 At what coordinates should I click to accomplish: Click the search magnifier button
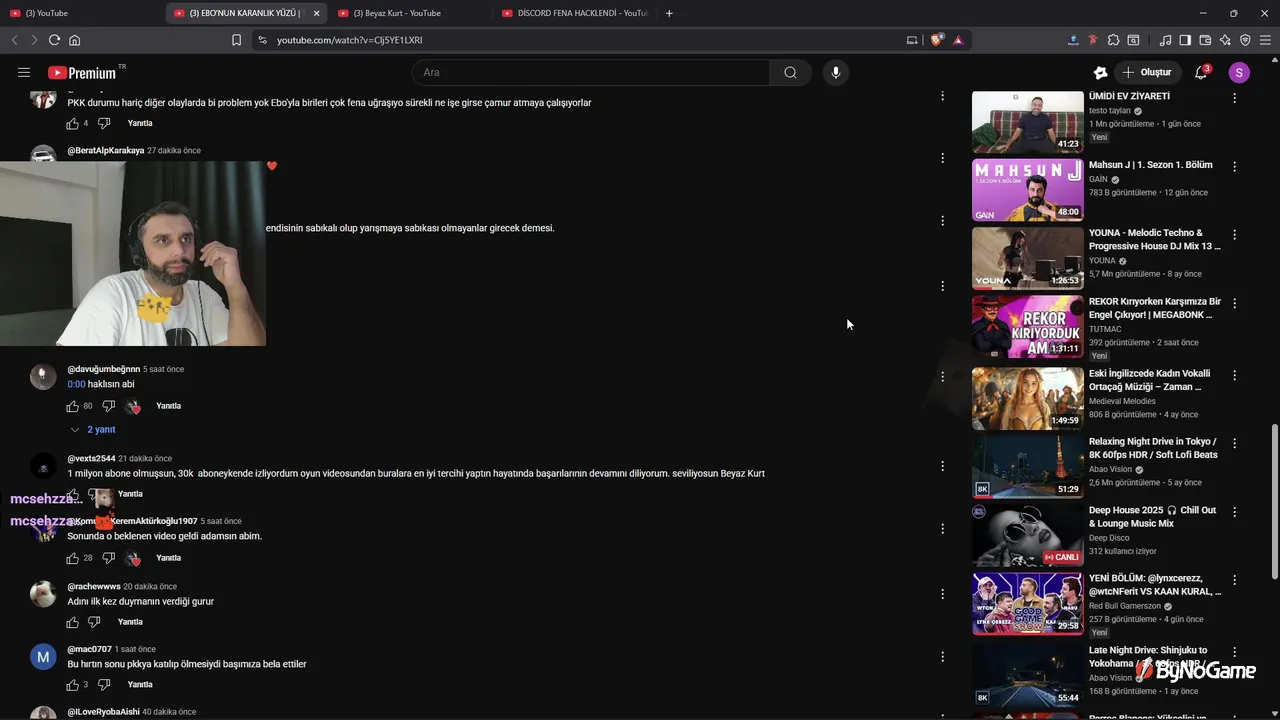[x=790, y=72]
